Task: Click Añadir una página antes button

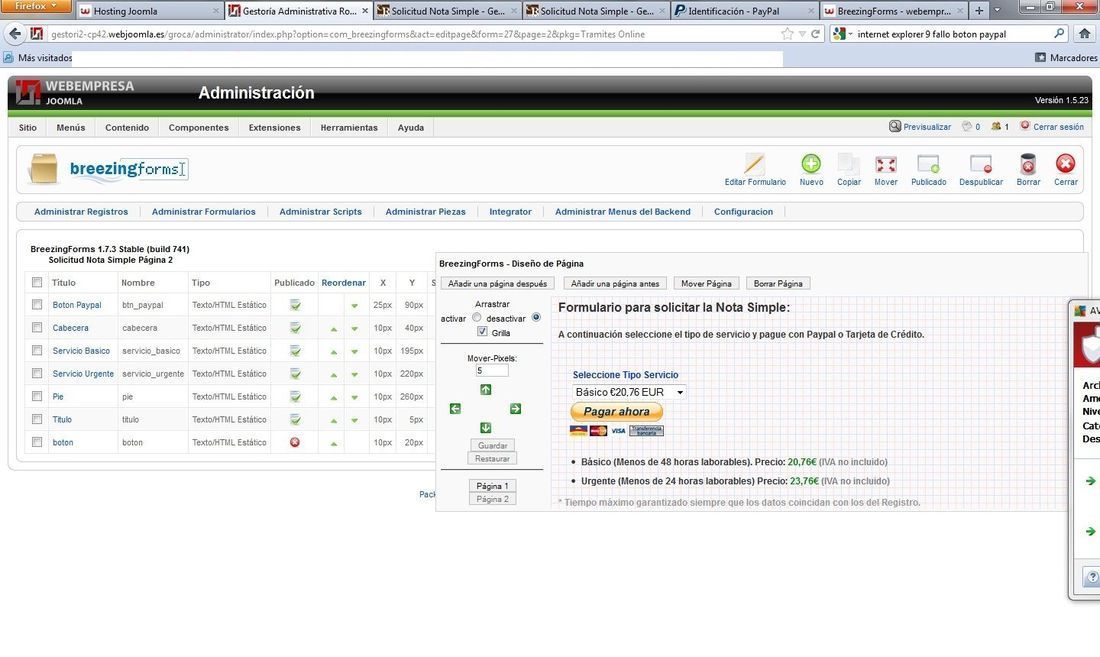Action: [615, 283]
